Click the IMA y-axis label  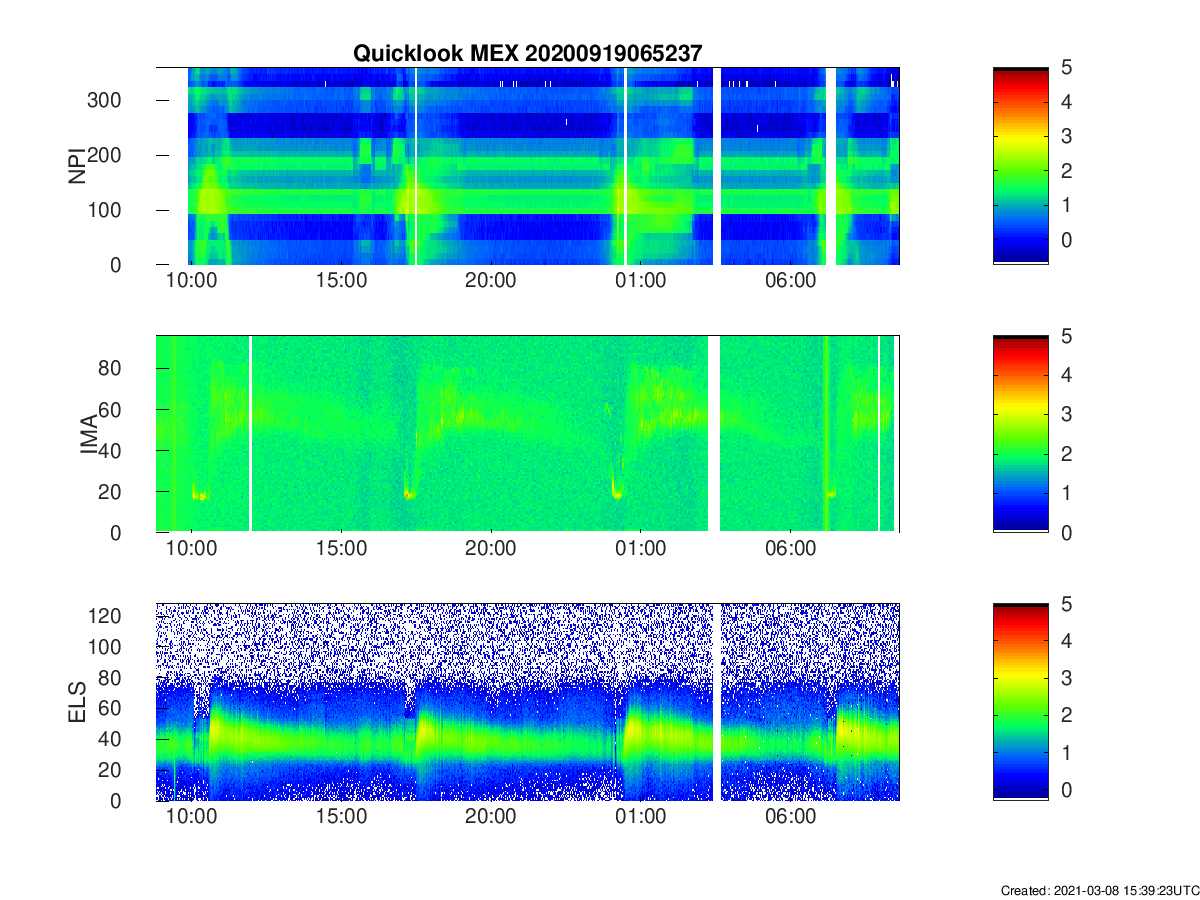tap(88, 434)
